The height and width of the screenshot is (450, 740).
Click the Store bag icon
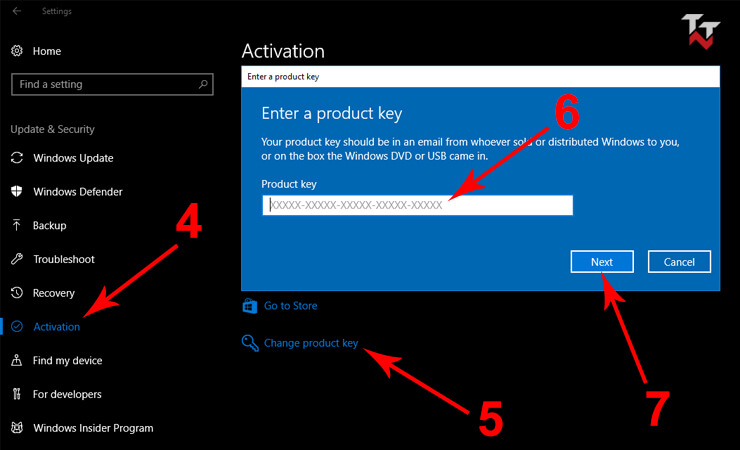pyautogui.click(x=250, y=306)
